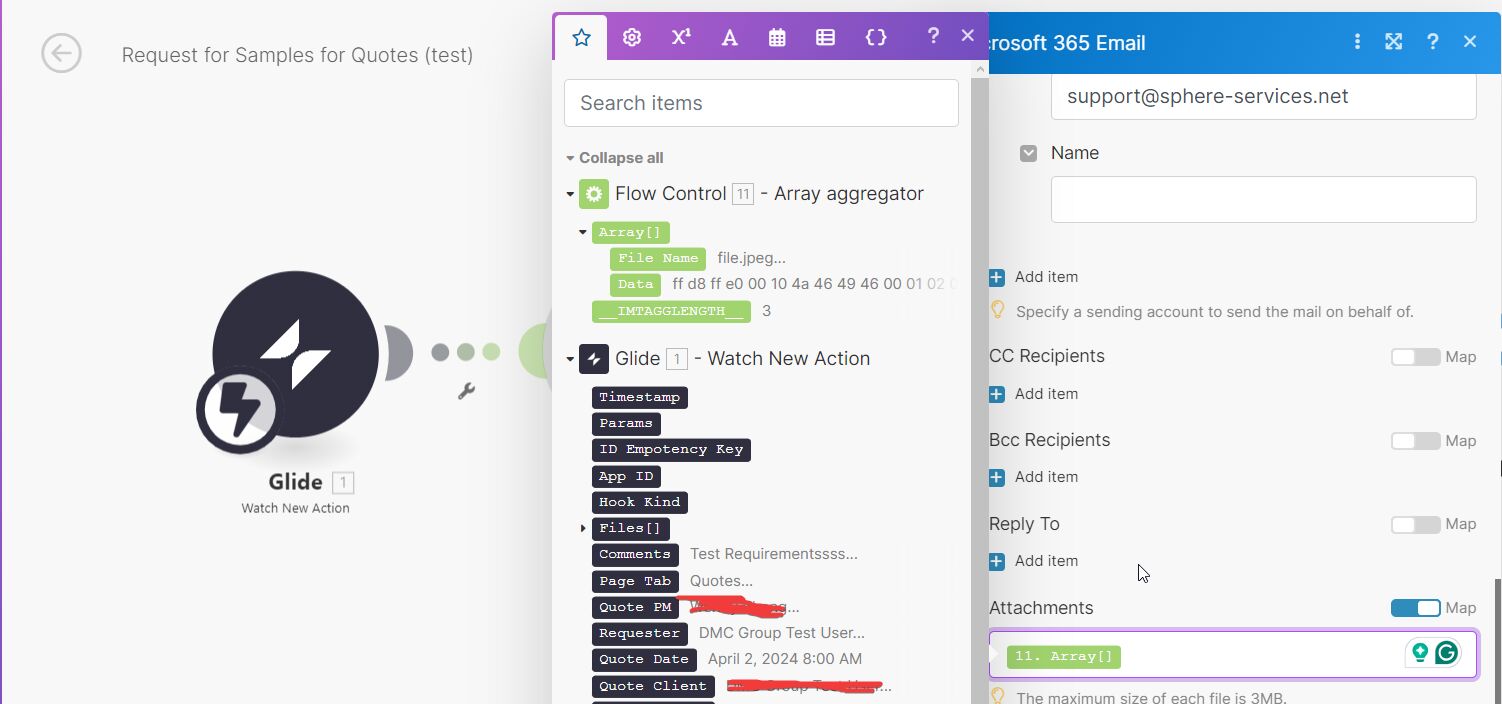1502x704 pixels.
Task: Insert the Hook Kind pill
Action: (x=639, y=502)
